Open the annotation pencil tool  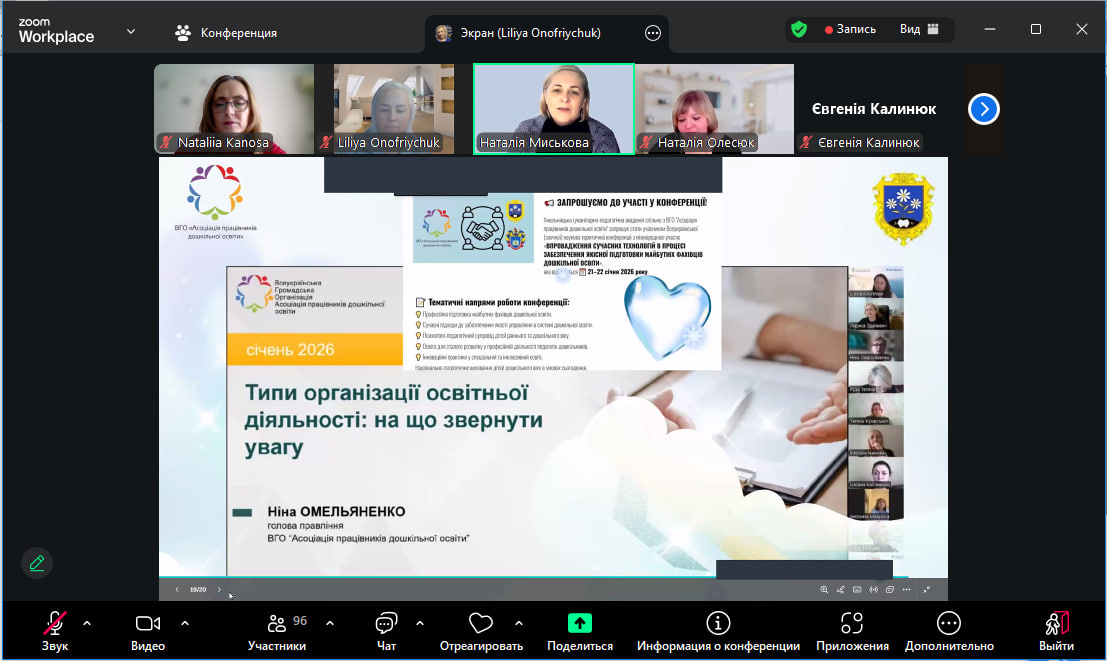pos(37,562)
